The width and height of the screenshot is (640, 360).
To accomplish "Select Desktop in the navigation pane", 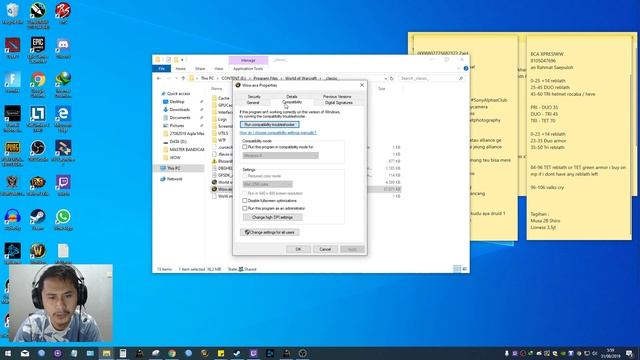I will click(x=177, y=102).
